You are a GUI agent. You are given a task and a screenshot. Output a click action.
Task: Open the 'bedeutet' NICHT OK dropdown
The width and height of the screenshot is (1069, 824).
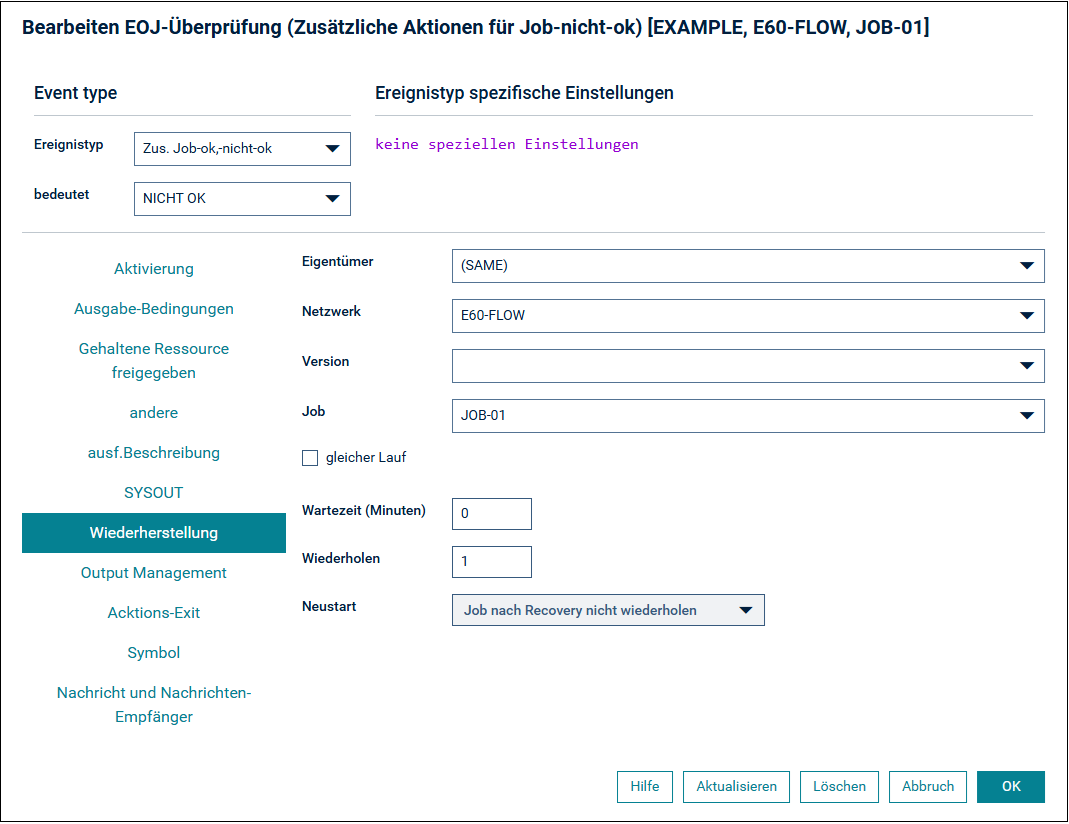242,198
